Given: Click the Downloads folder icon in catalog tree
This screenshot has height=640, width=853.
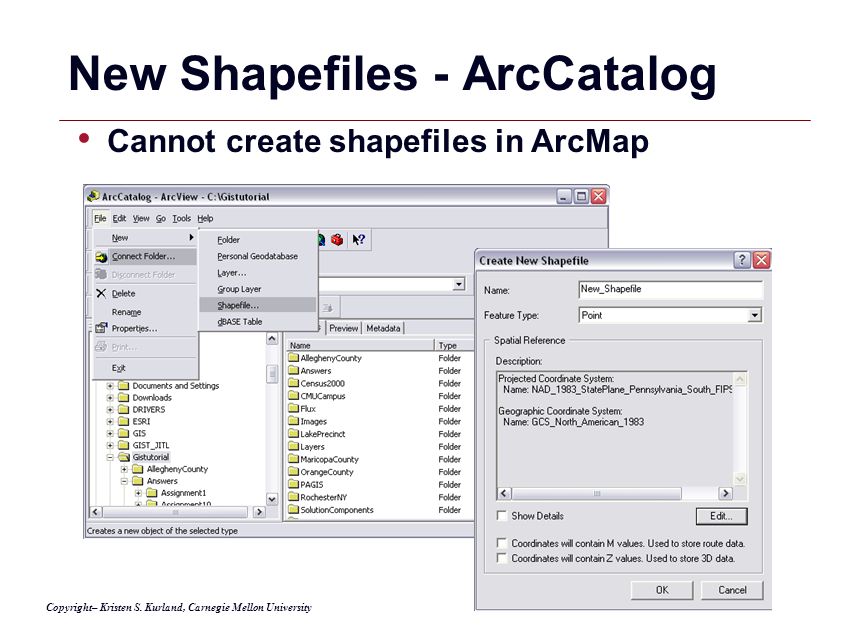Looking at the screenshot, I should click(x=124, y=397).
